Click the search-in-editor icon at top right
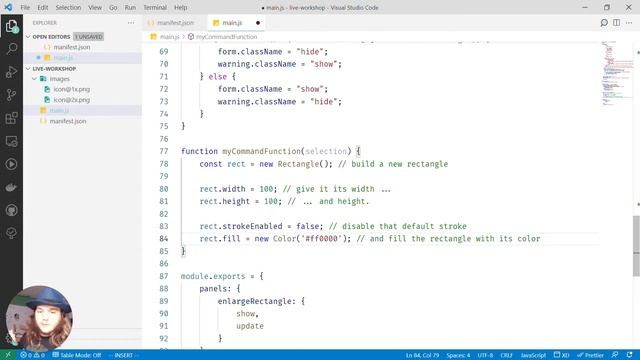 604,23
